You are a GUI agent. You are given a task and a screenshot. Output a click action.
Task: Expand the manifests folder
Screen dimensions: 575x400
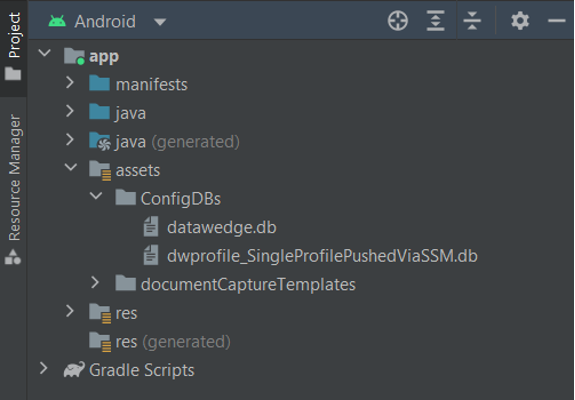tap(70, 82)
